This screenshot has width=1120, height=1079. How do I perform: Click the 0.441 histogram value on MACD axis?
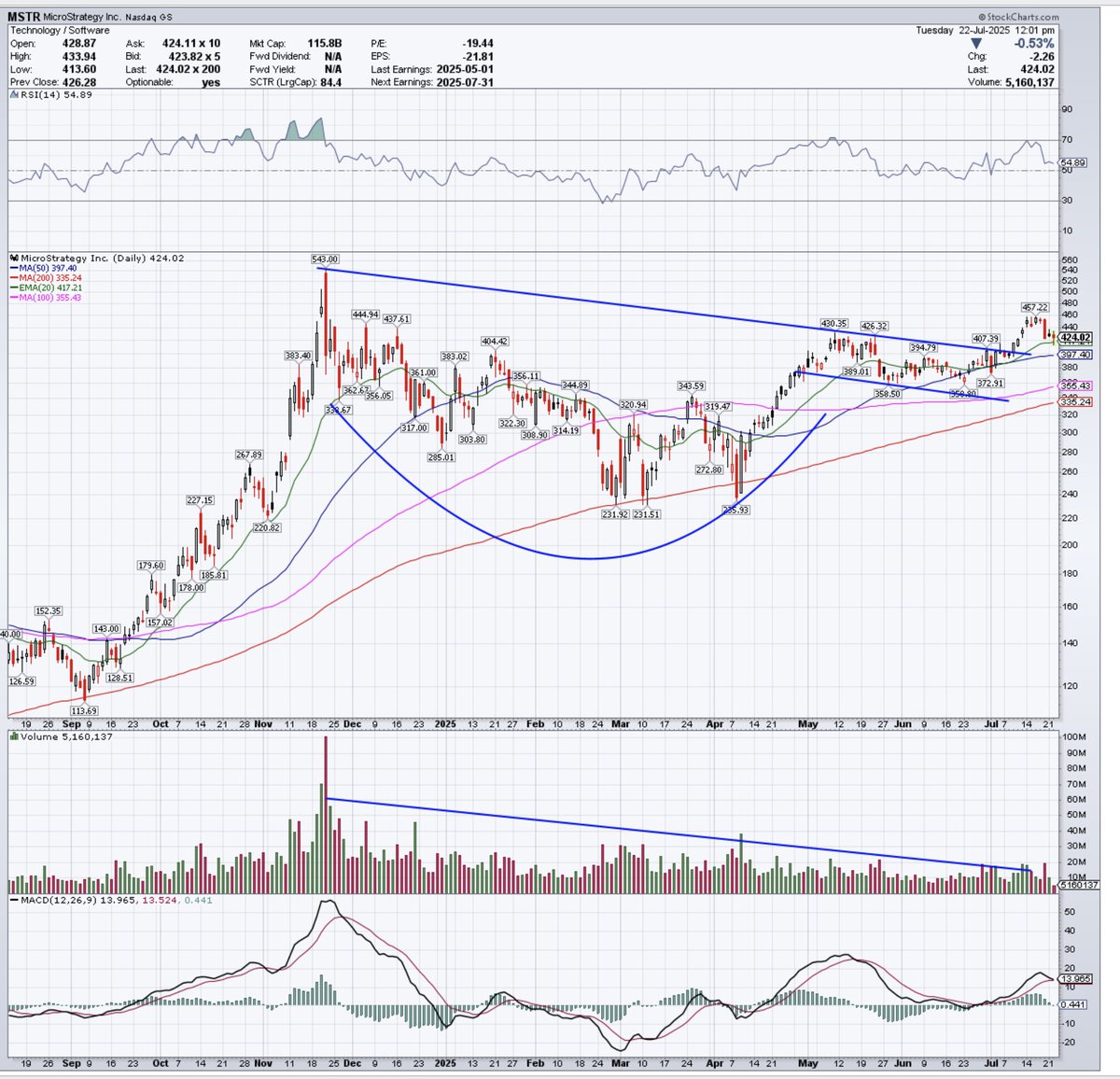[1073, 1004]
